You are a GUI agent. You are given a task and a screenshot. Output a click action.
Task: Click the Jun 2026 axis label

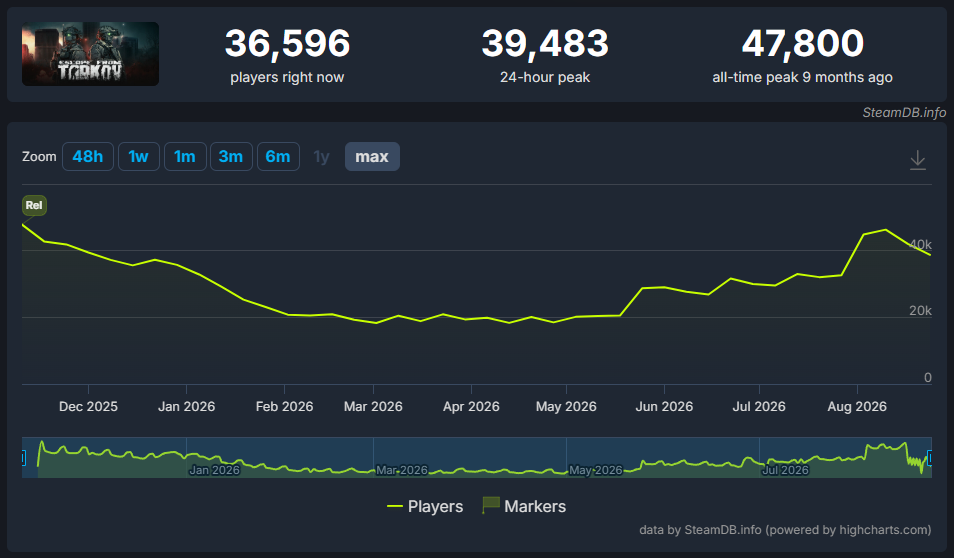(664, 406)
